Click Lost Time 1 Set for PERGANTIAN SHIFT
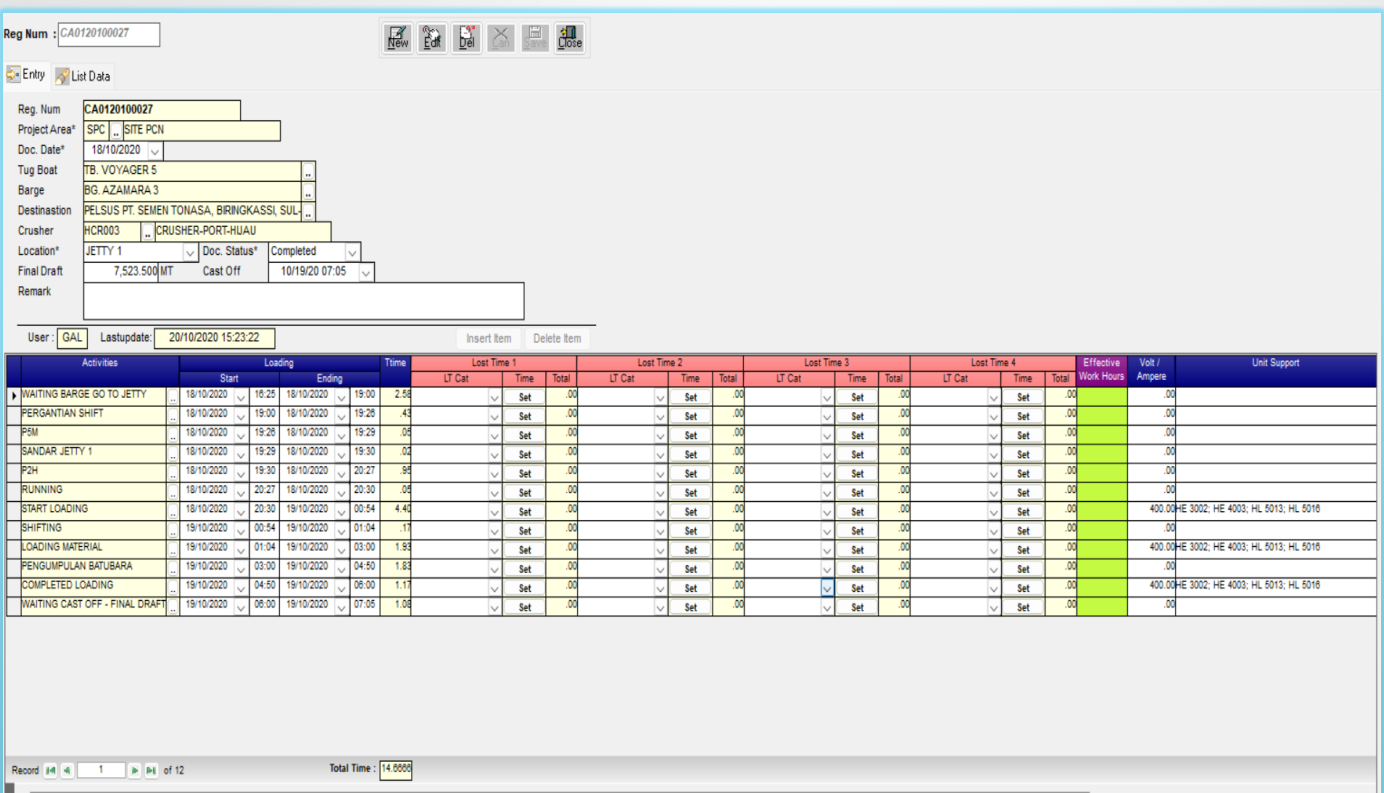The height and width of the screenshot is (793, 1384). (524, 416)
